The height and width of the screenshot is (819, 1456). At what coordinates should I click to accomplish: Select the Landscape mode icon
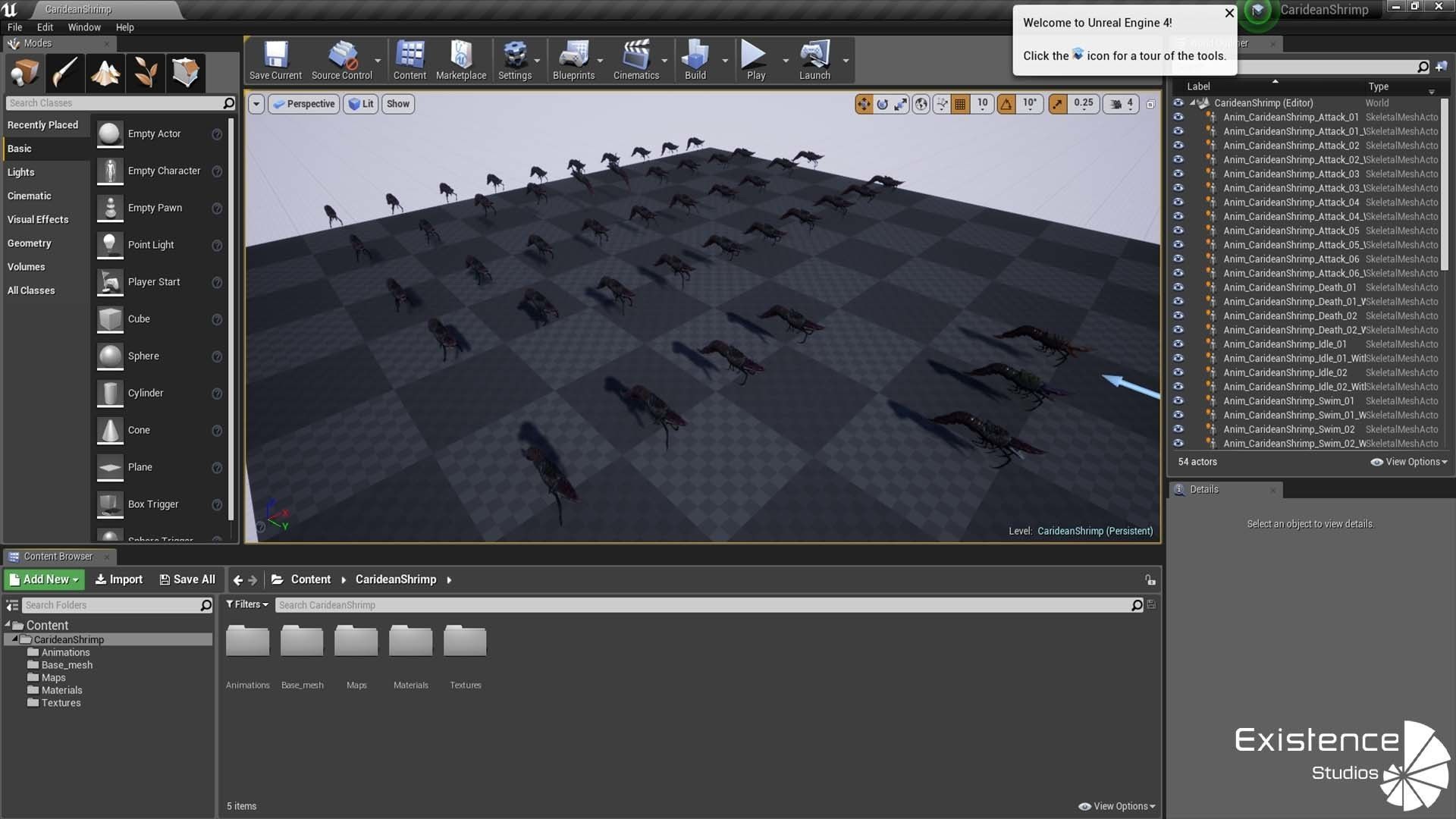pyautogui.click(x=105, y=73)
